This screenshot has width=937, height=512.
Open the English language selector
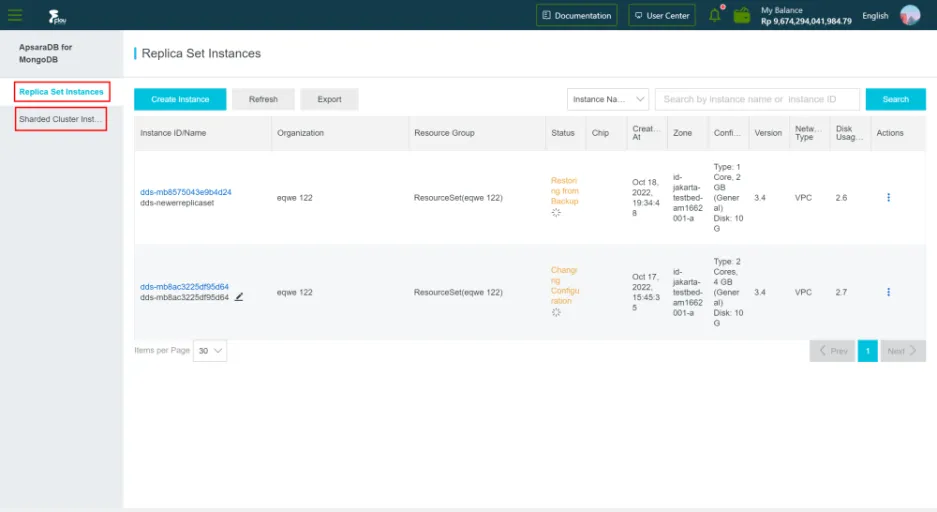[x=875, y=16]
